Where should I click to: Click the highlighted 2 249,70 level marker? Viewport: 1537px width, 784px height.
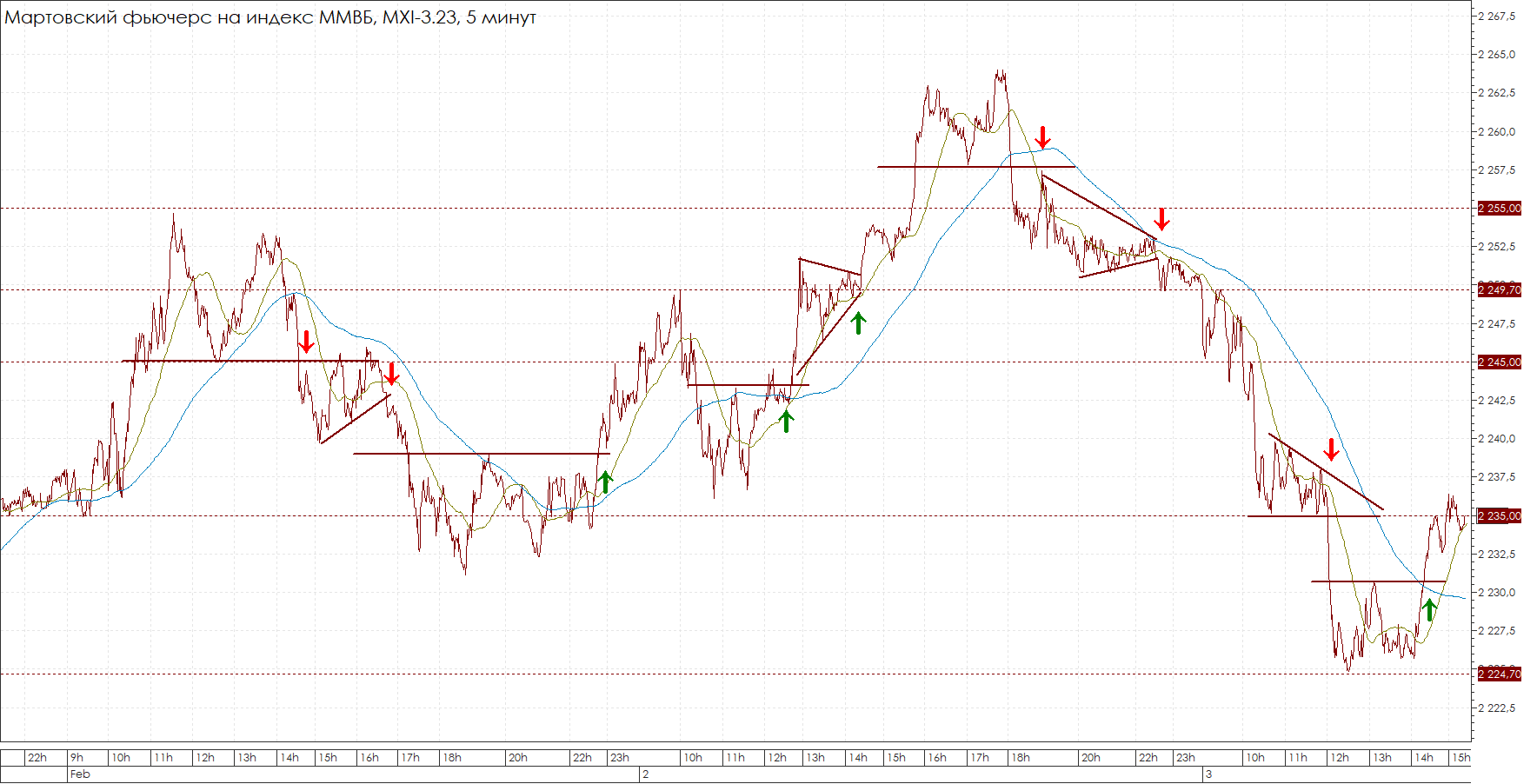tap(1500, 290)
